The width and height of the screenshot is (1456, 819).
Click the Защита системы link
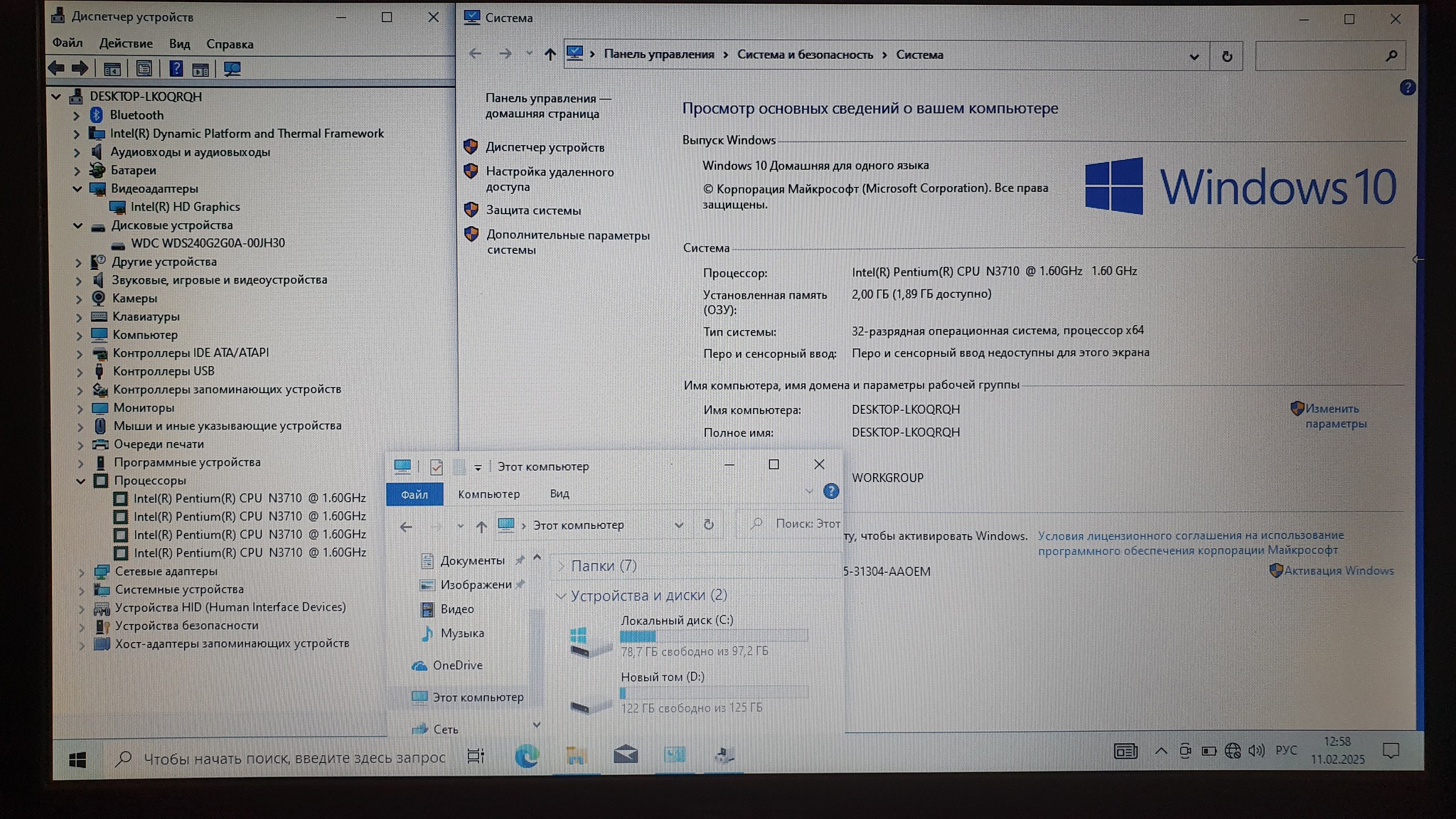[533, 210]
